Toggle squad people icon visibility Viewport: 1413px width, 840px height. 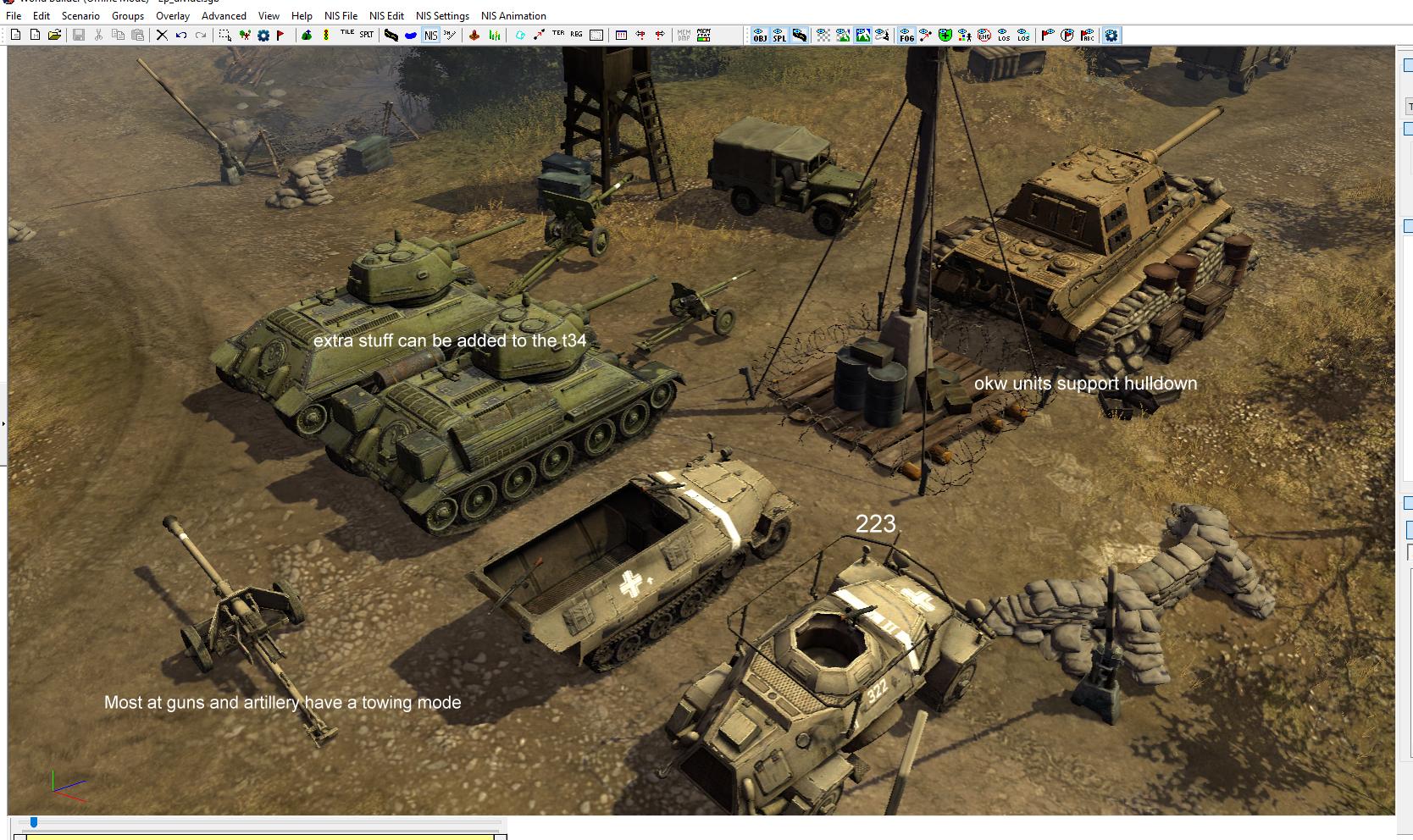tap(964, 35)
